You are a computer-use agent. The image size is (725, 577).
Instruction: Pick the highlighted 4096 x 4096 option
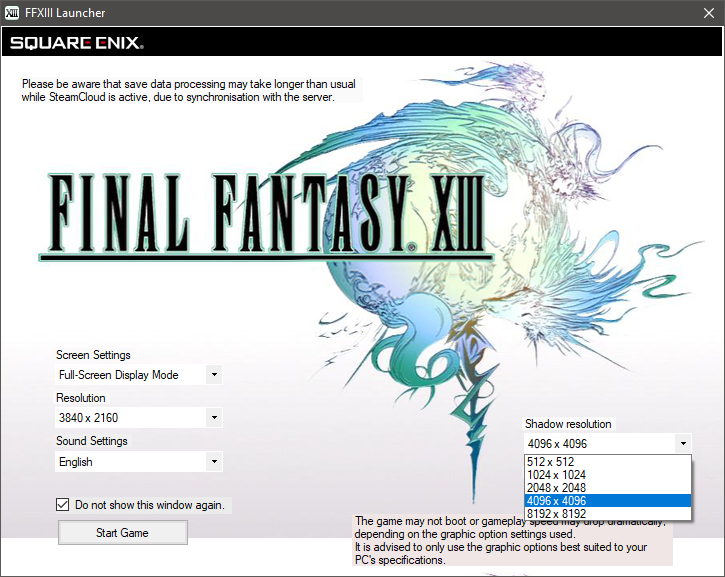(x=608, y=500)
